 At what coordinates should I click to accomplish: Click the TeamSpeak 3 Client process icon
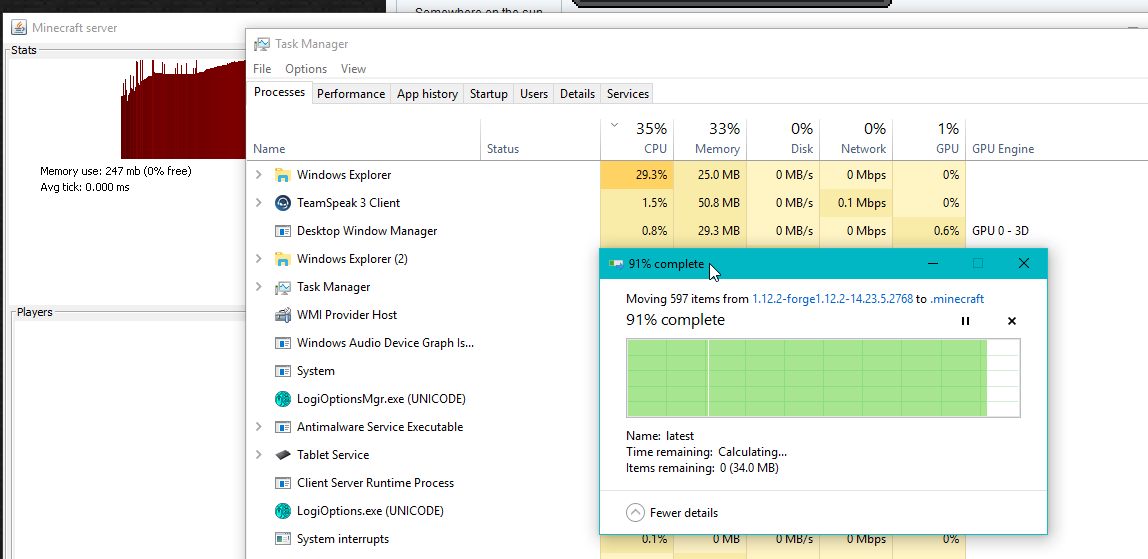283,203
